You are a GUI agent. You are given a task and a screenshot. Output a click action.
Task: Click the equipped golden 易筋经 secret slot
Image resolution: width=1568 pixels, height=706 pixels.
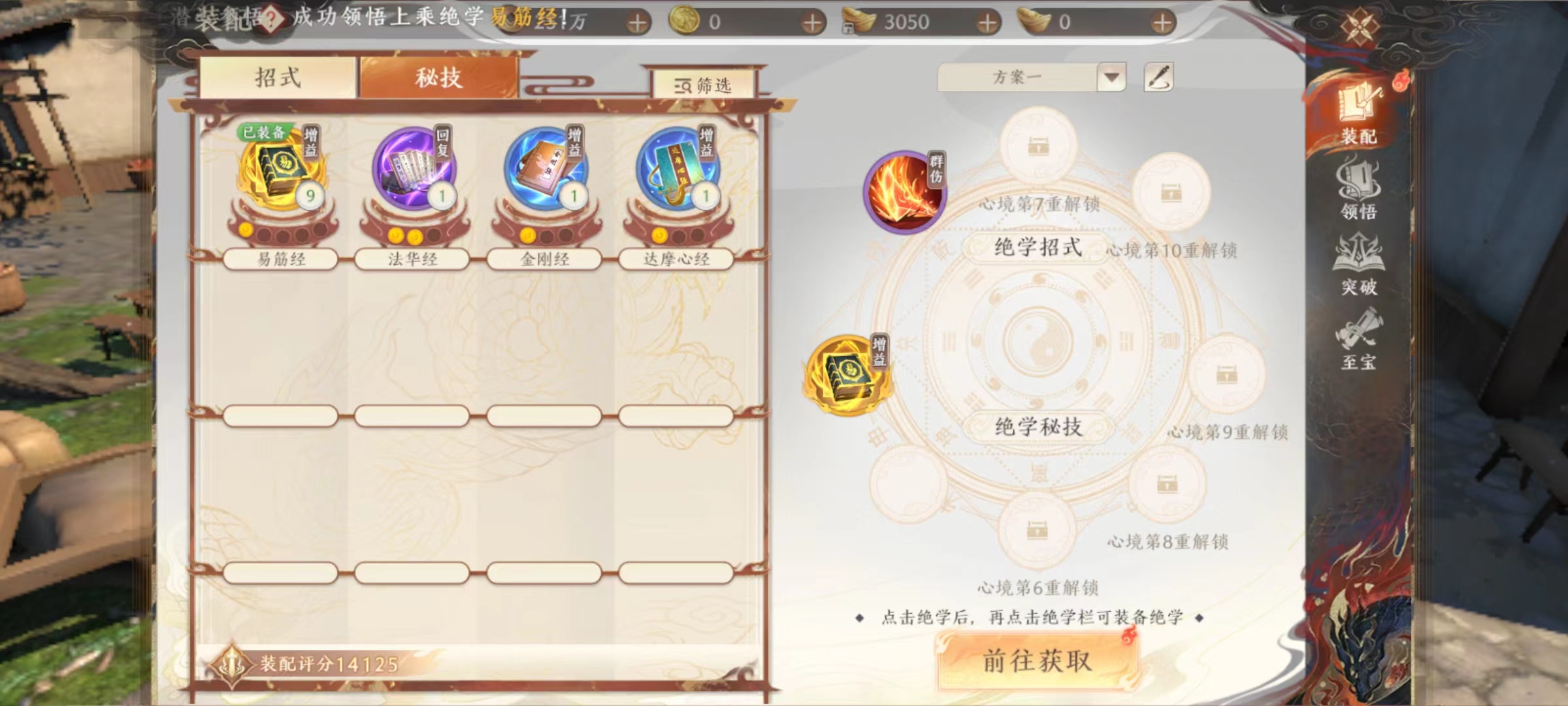846,375
